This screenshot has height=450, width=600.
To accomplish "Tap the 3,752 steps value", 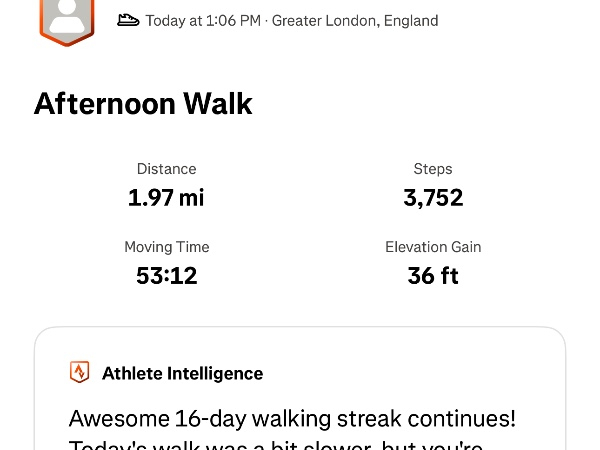I will pos(433,198).
